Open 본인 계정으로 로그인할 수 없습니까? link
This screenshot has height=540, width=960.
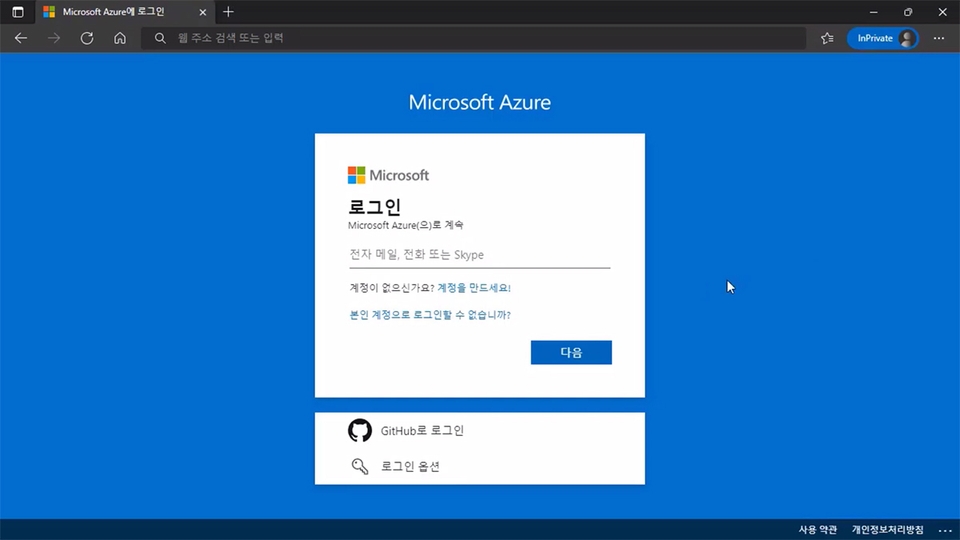pos(430,315)
